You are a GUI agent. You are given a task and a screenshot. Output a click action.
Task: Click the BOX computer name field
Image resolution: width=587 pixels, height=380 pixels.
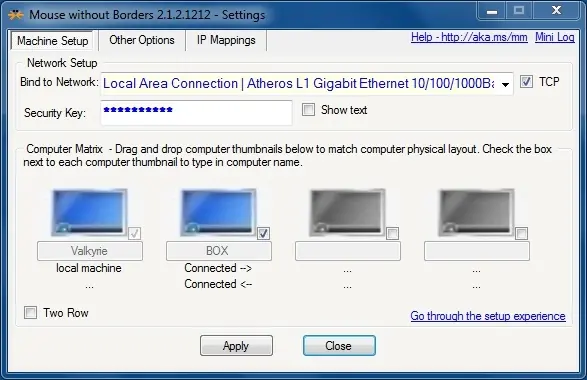[219, 251]
